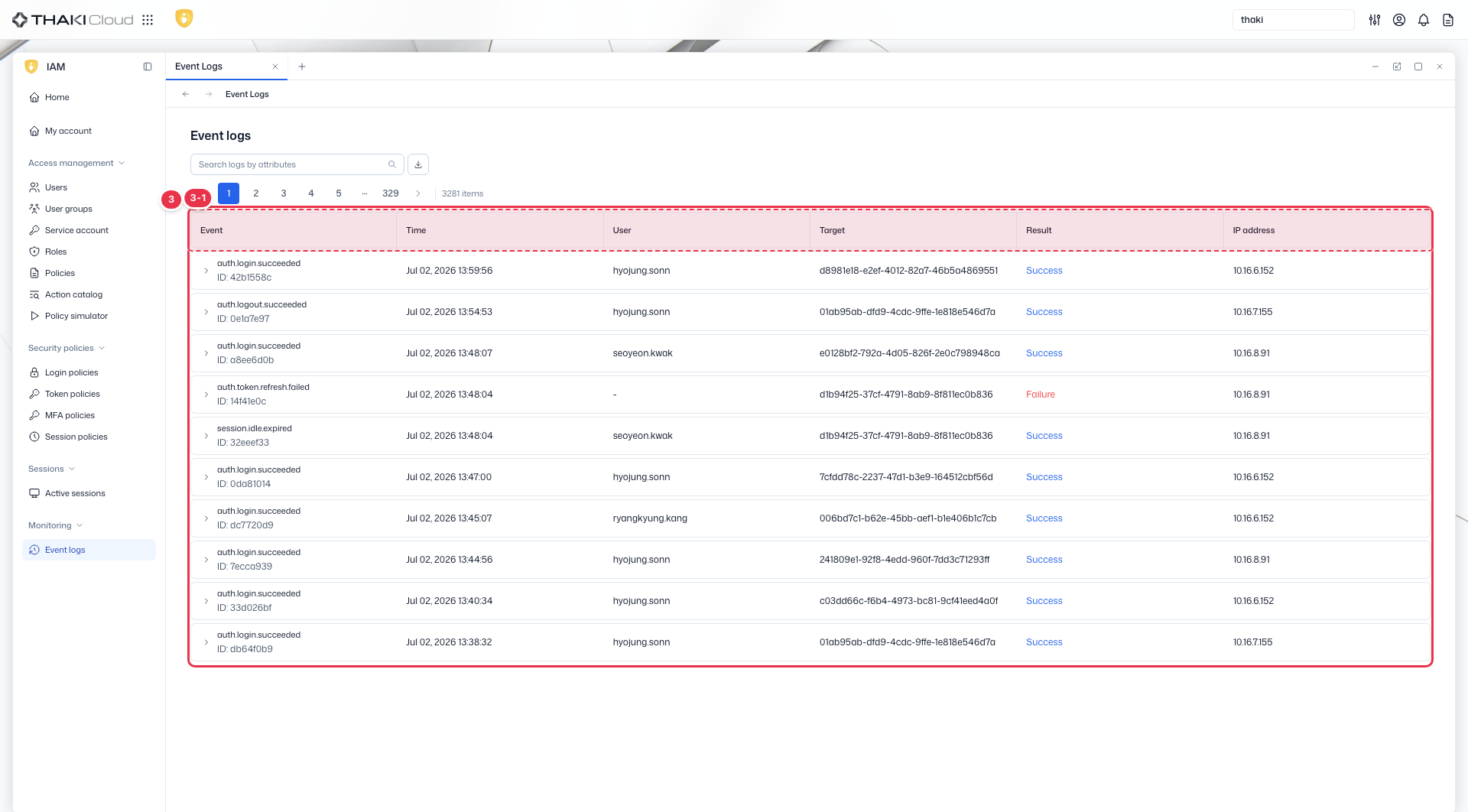Open Action catalog
Screen dimensions: 1468x812
tap(73, 294)
